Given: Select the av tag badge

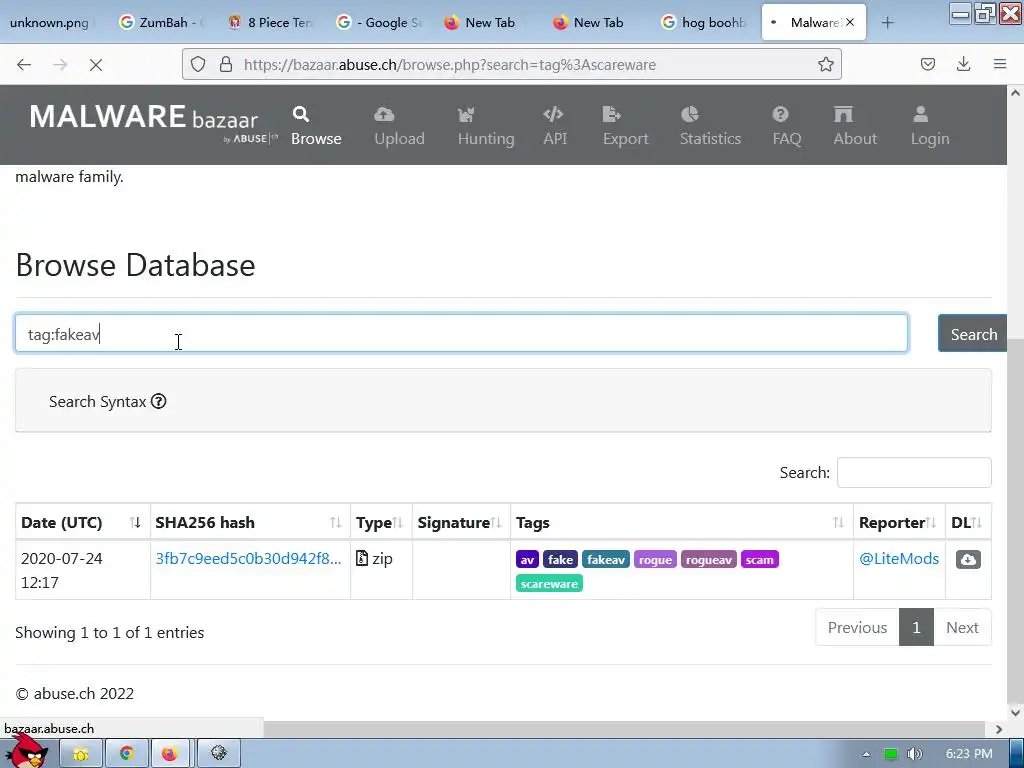Looking at the screenshot, I should click(x=527, y=560).
